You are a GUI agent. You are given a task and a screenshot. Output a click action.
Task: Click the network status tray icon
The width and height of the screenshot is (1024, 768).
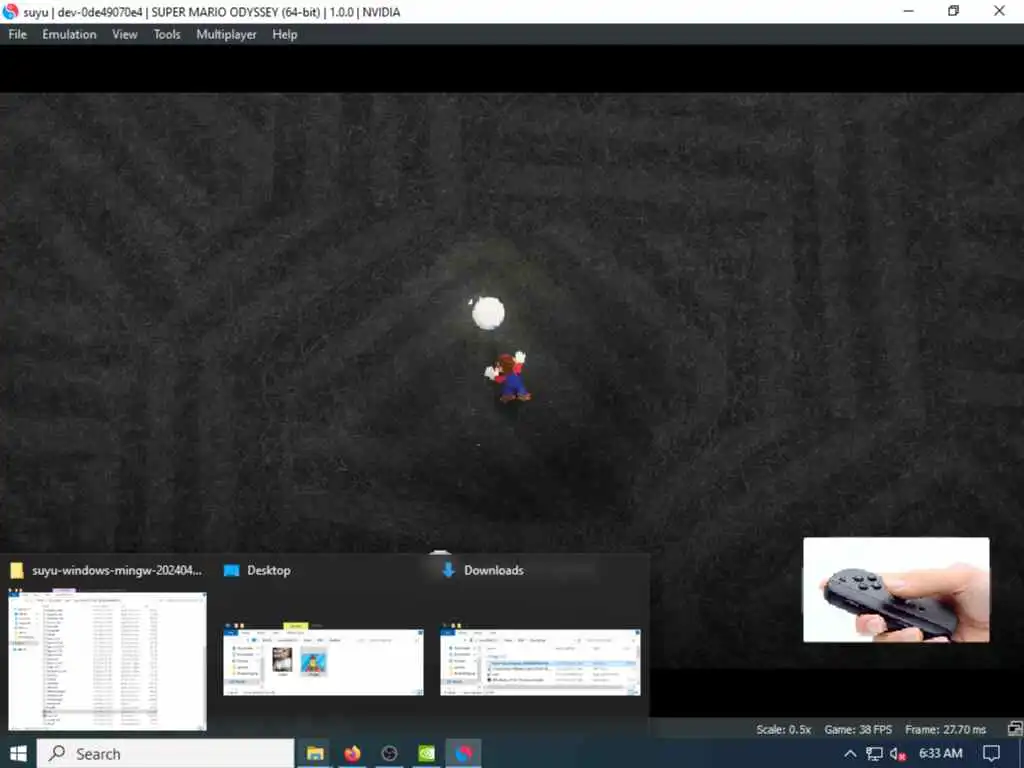(874, 754)
